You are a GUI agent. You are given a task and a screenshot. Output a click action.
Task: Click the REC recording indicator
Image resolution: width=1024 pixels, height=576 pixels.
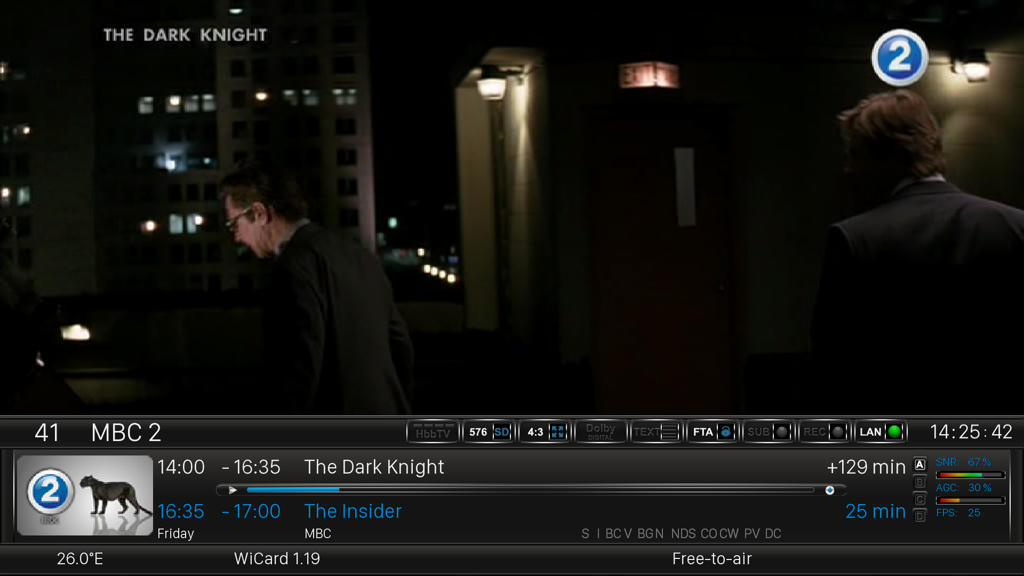click(x=824, y=432)
